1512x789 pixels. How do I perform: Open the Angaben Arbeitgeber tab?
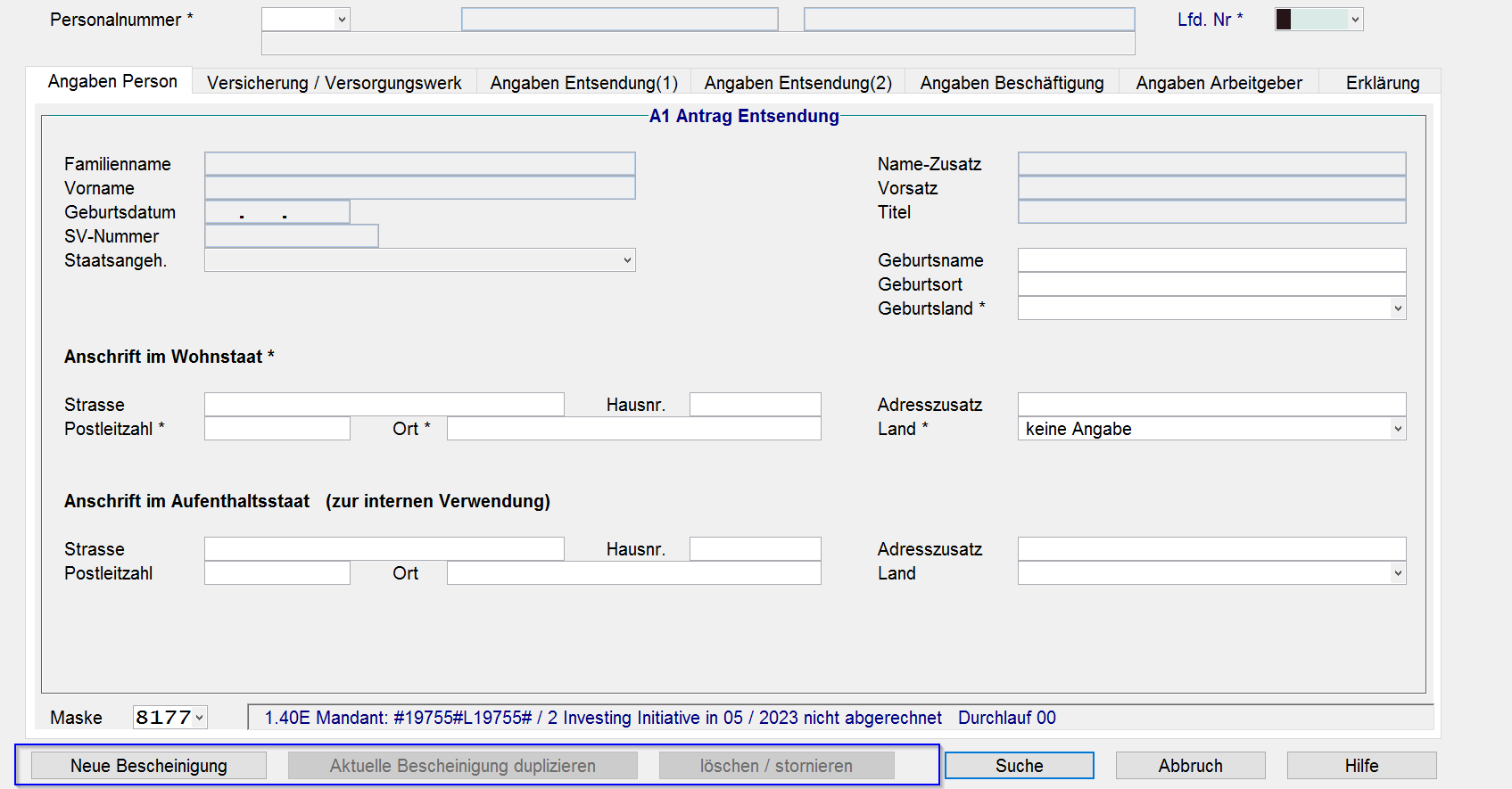pos(1219,83)
